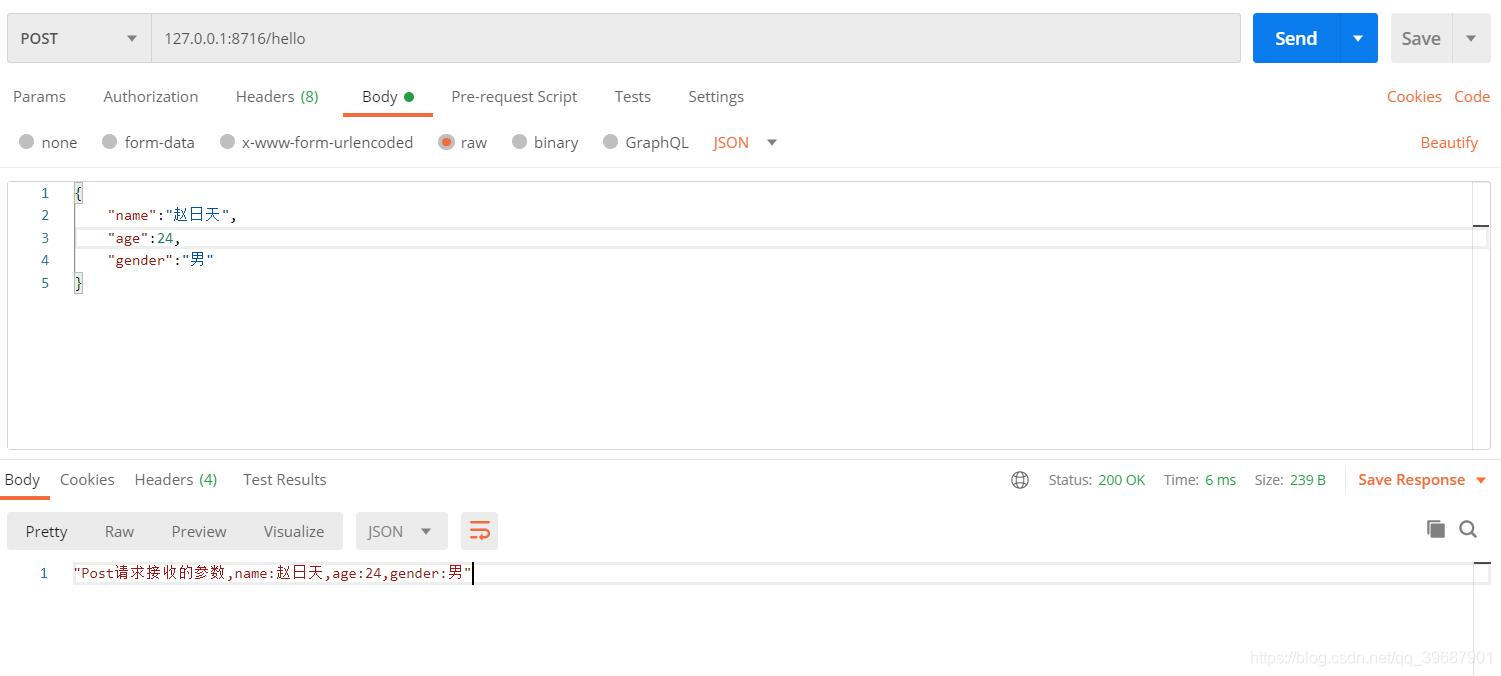Click the wrap lines icon in response toolbar
1501x676 pixels.
[x=479, y=531]
